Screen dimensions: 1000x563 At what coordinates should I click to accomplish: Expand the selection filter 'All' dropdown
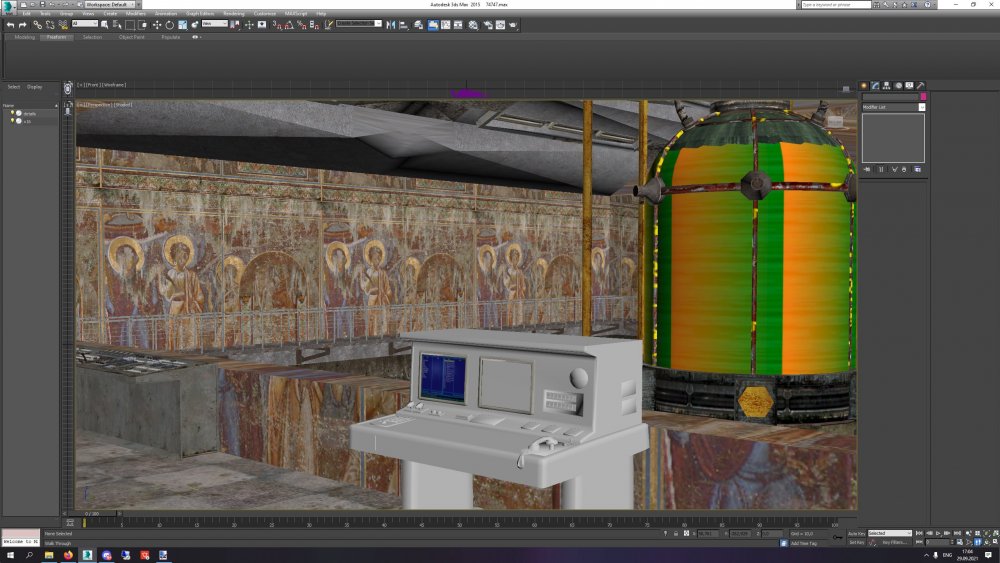[x=84, y=24]
